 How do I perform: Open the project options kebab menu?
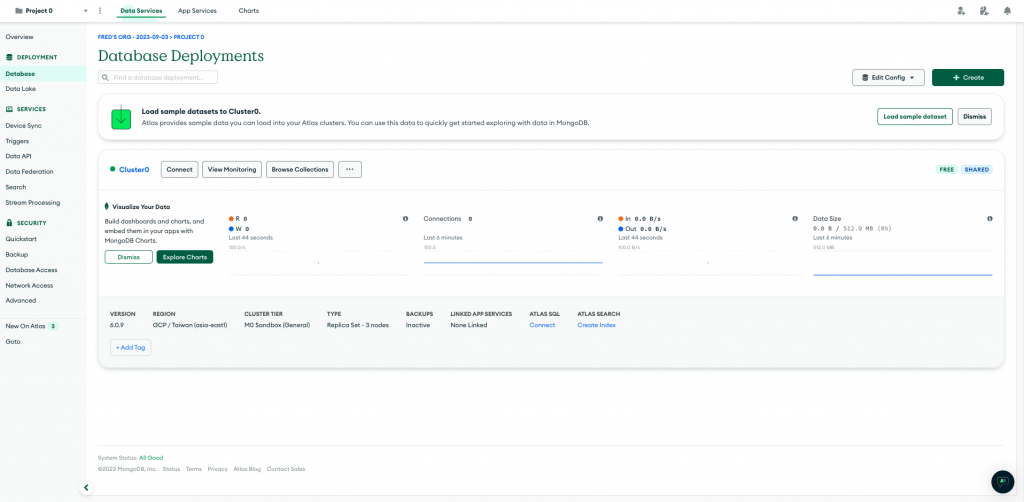coord(100,10)
